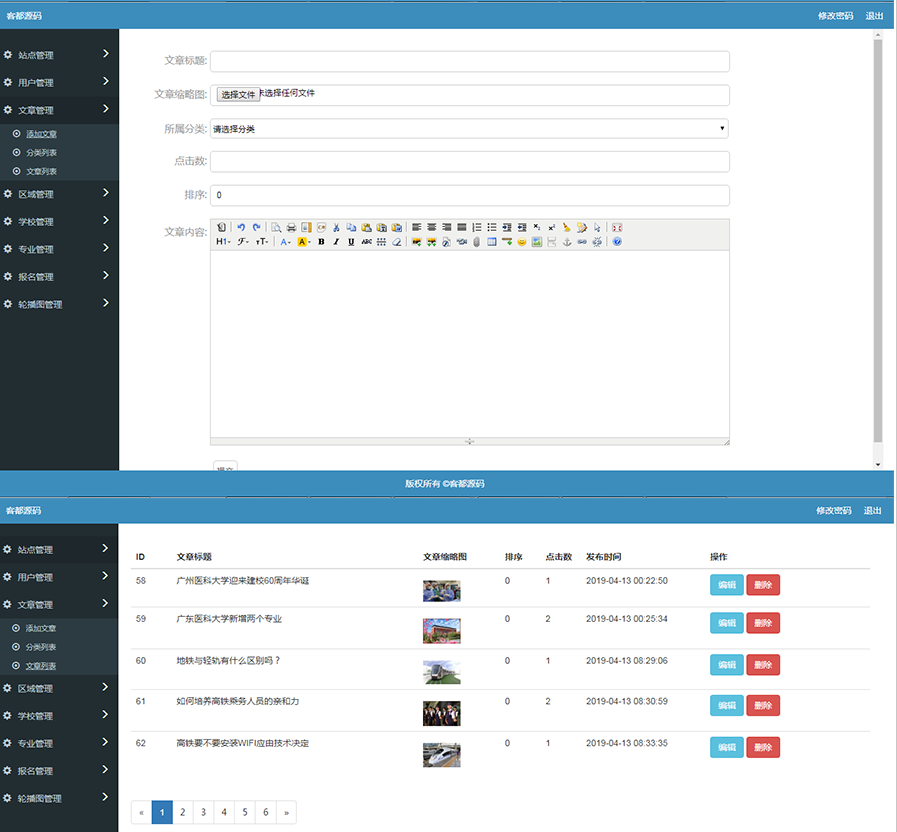This screenshot has height=832, width=897.
Task: Click the cut (scissors) icon
Action: pos(337,227)
